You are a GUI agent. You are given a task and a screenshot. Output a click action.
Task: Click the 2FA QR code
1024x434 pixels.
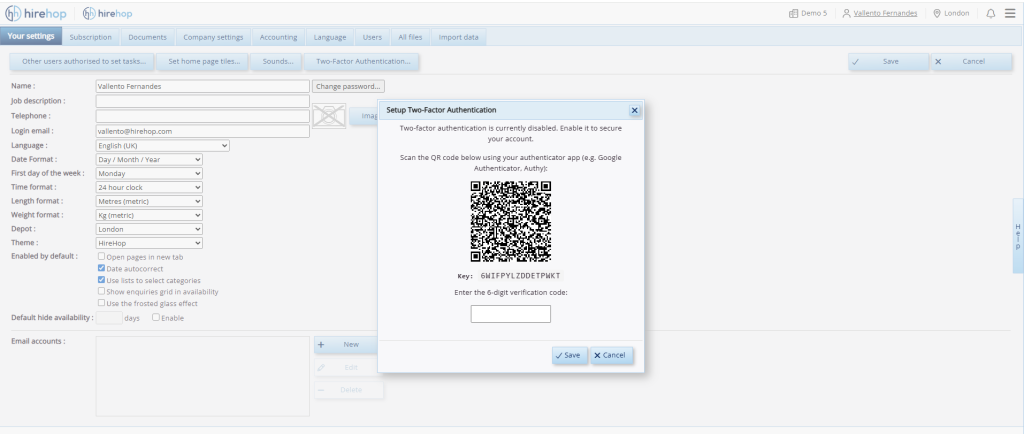[511, 221]
